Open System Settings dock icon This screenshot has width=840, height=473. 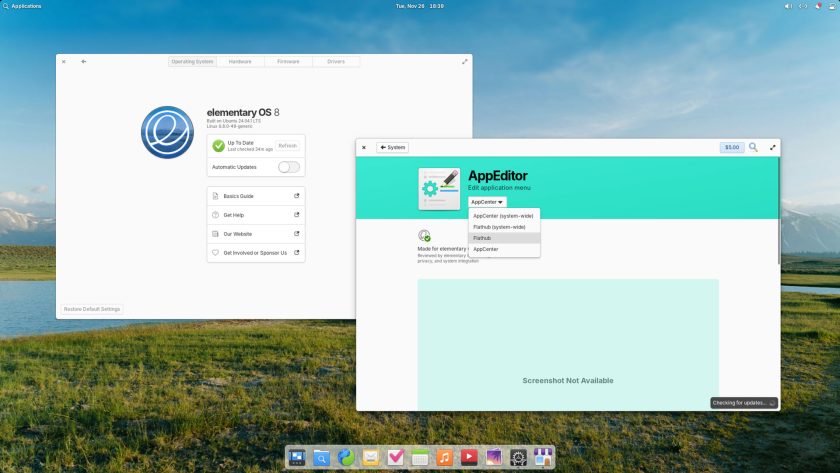tap(519, 457)
